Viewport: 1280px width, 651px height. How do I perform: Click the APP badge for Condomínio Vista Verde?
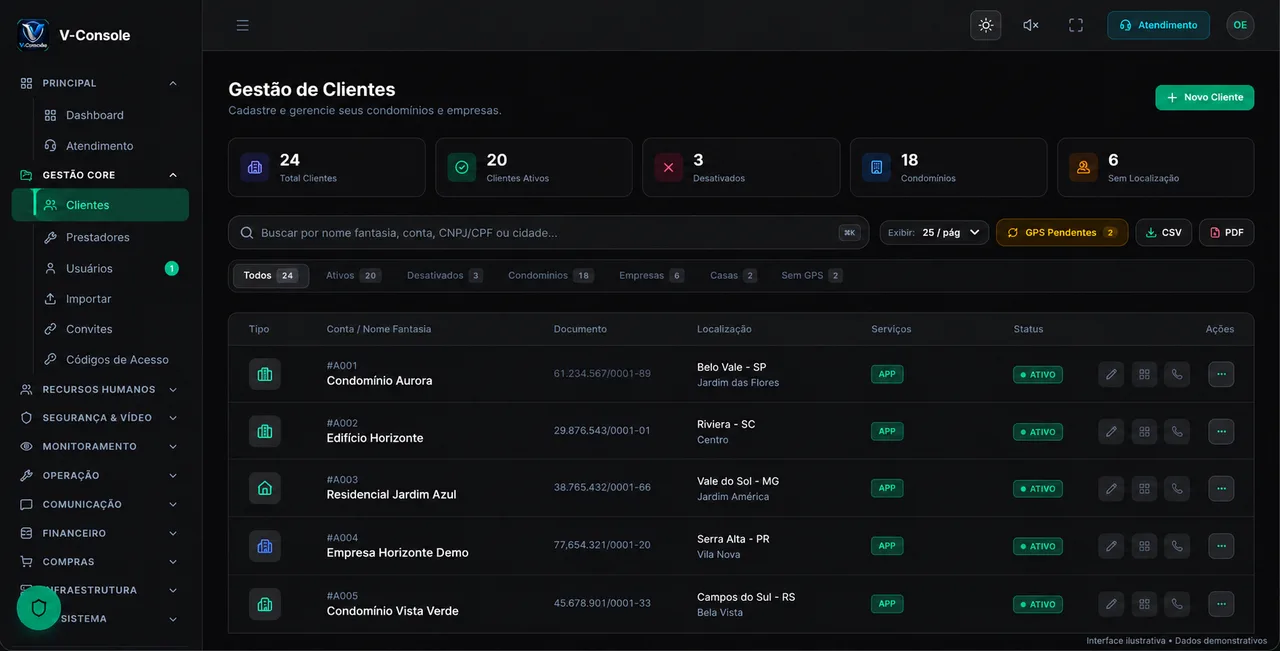coord(887,604)
